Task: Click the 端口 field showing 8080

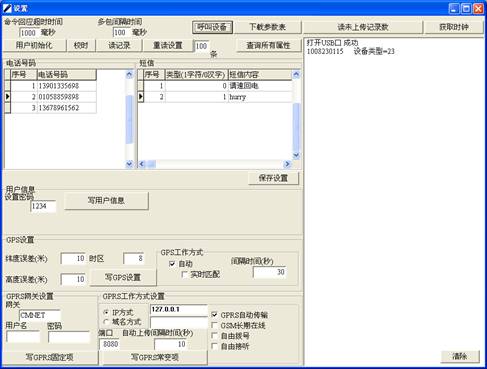Action: tap(109, 344)
